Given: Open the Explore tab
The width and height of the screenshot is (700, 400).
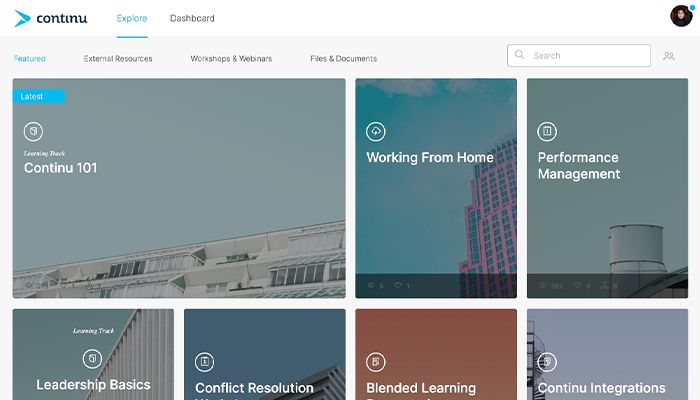Looking at the screenshot, I should [132, 18].
